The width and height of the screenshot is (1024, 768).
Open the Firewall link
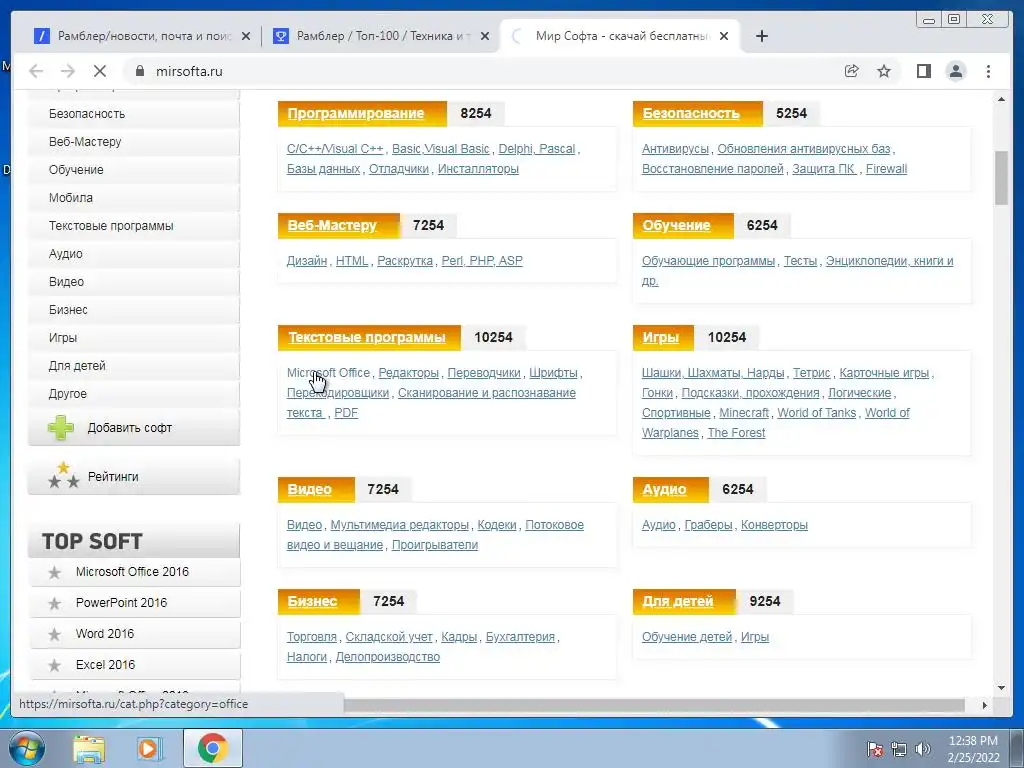click(x=886, y=169)
